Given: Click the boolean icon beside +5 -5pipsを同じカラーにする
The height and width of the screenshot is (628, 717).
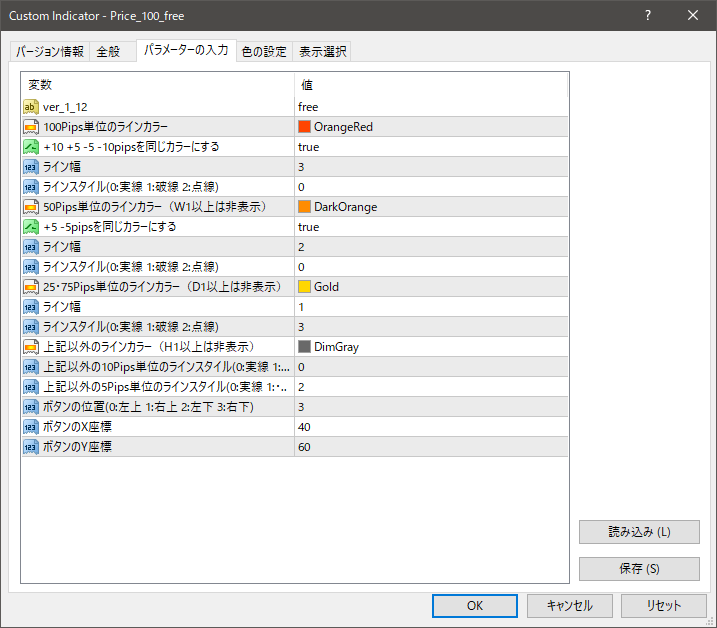Looking at the screenshot, I should (30, 226).
